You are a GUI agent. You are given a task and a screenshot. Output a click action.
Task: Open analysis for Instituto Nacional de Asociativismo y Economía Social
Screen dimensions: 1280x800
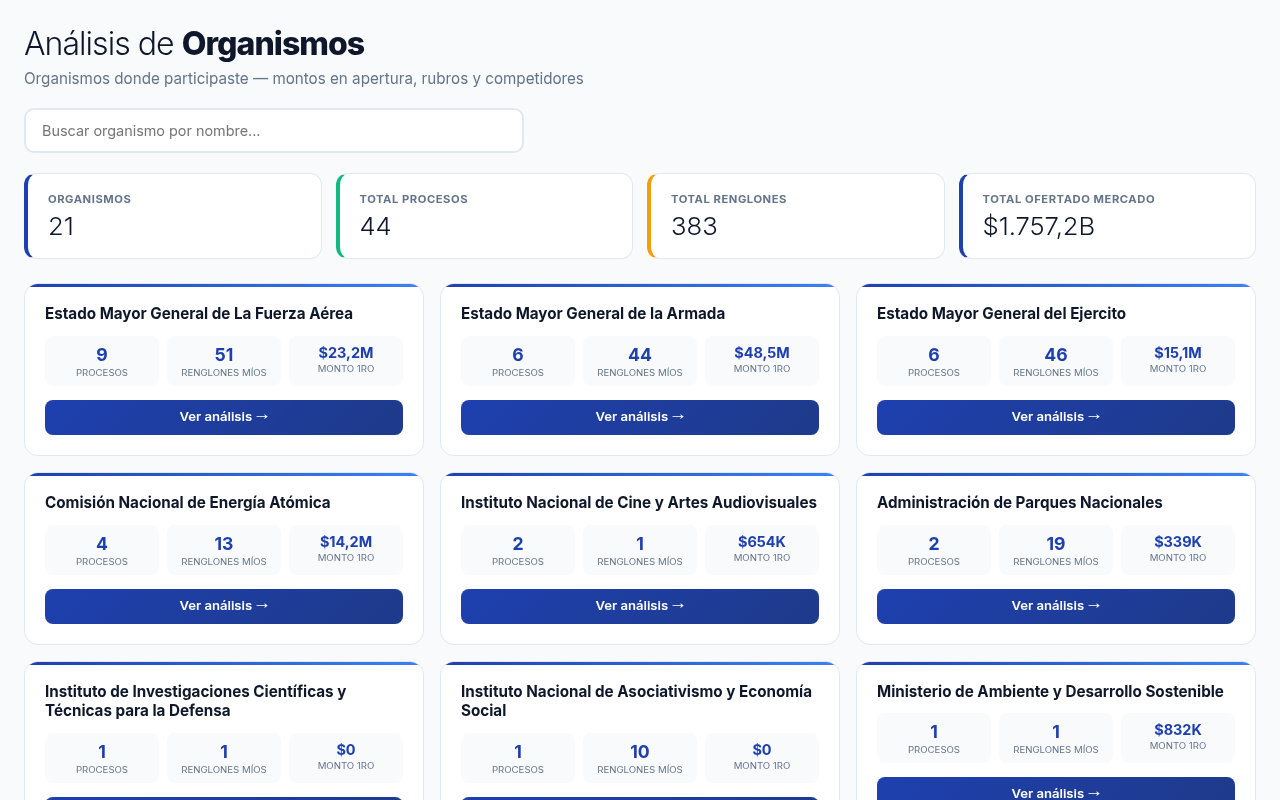(x=639, y=795)
